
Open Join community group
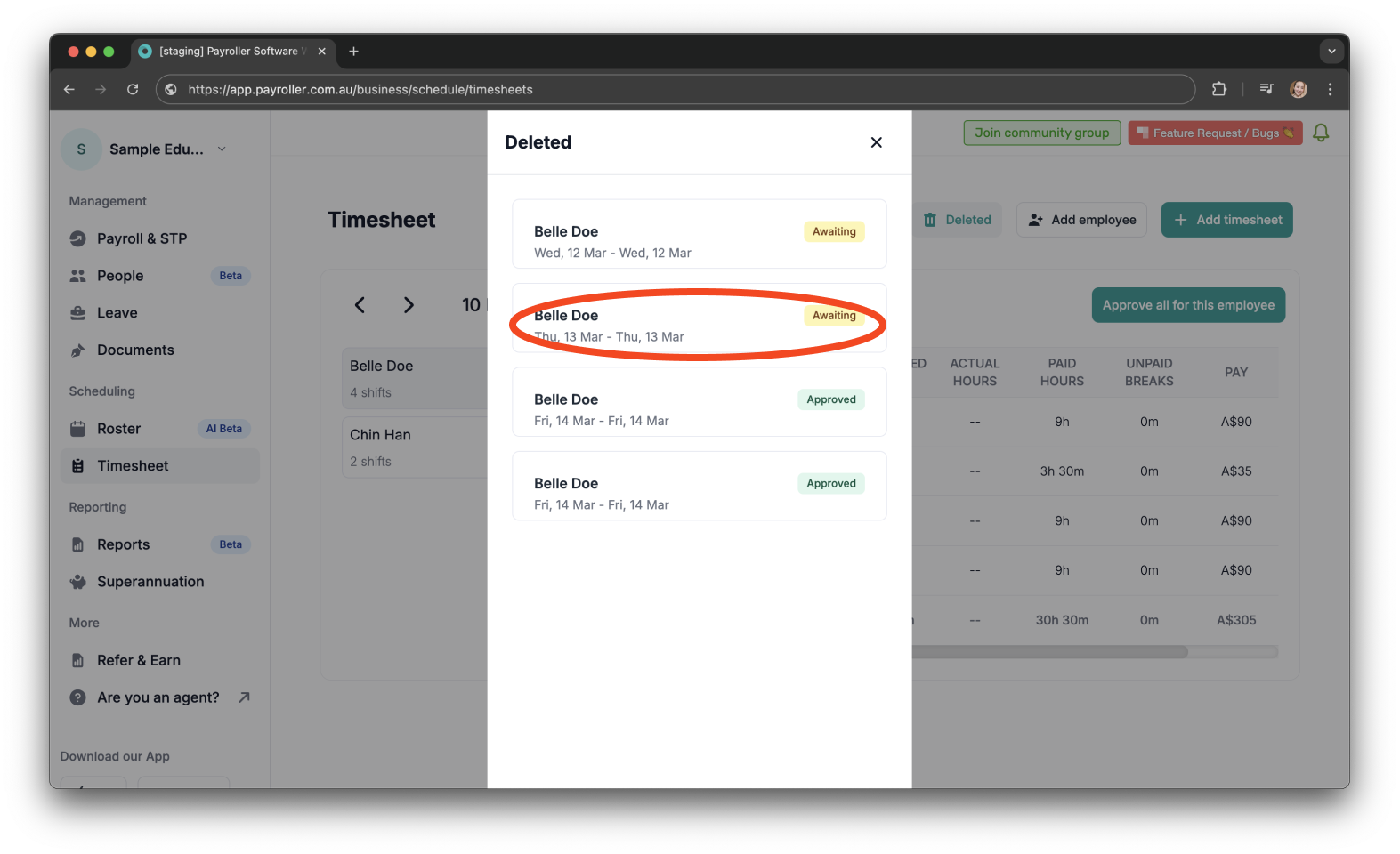click(x=1041, y=133)
